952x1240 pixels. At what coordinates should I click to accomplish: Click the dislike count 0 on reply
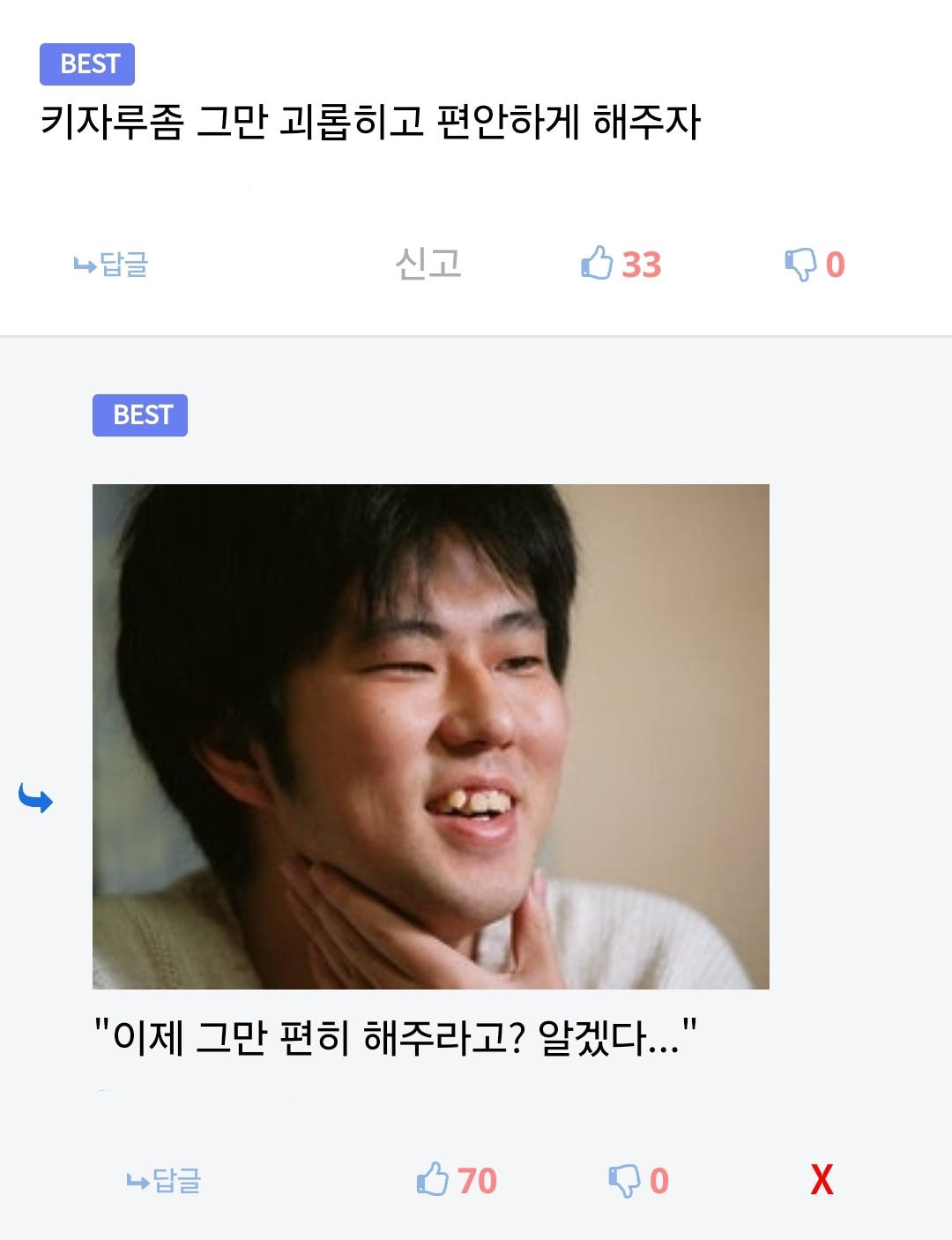point(659,1181)
